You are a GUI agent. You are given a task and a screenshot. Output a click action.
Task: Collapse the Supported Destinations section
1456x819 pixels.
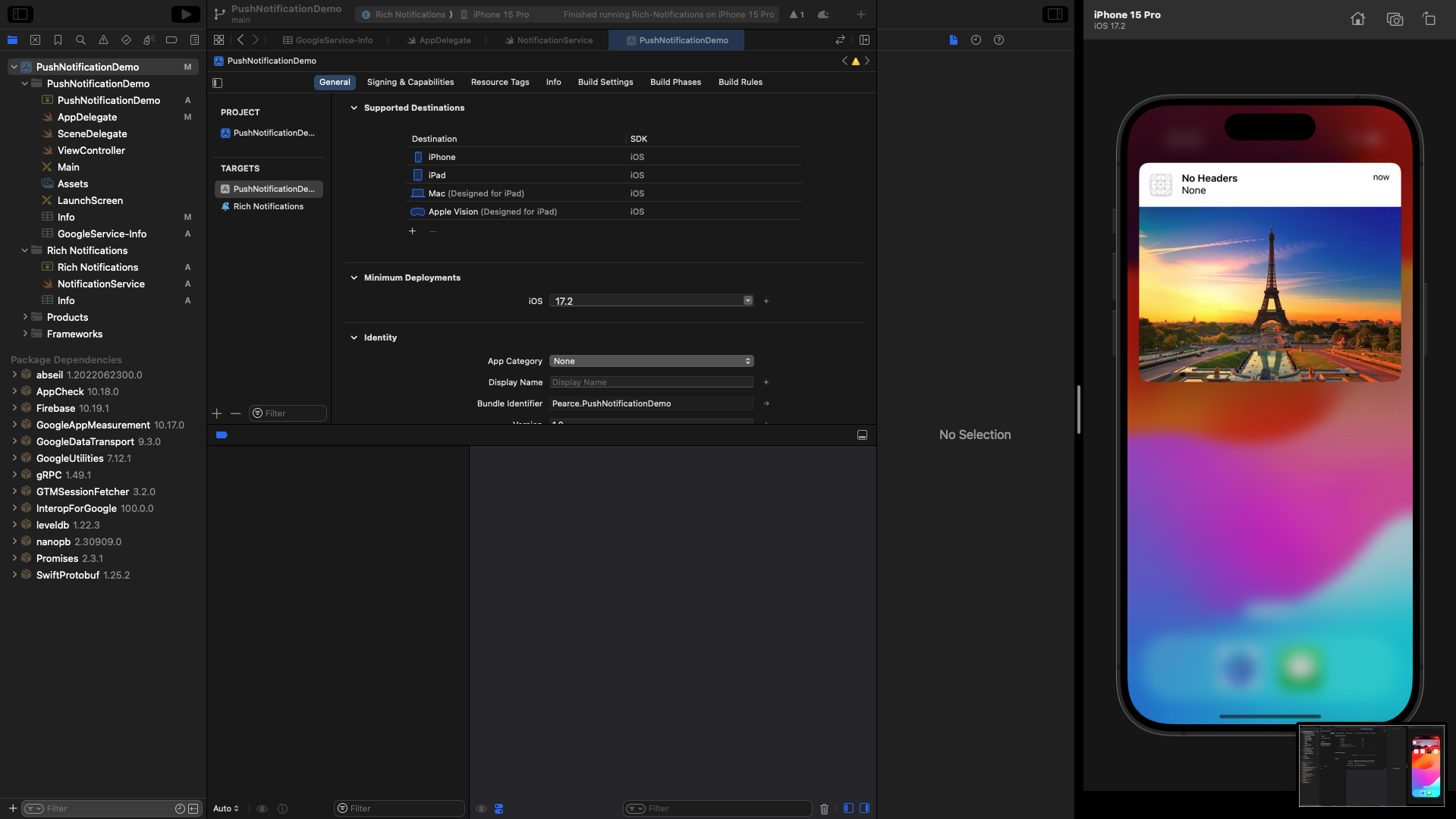tap(354, 108)
